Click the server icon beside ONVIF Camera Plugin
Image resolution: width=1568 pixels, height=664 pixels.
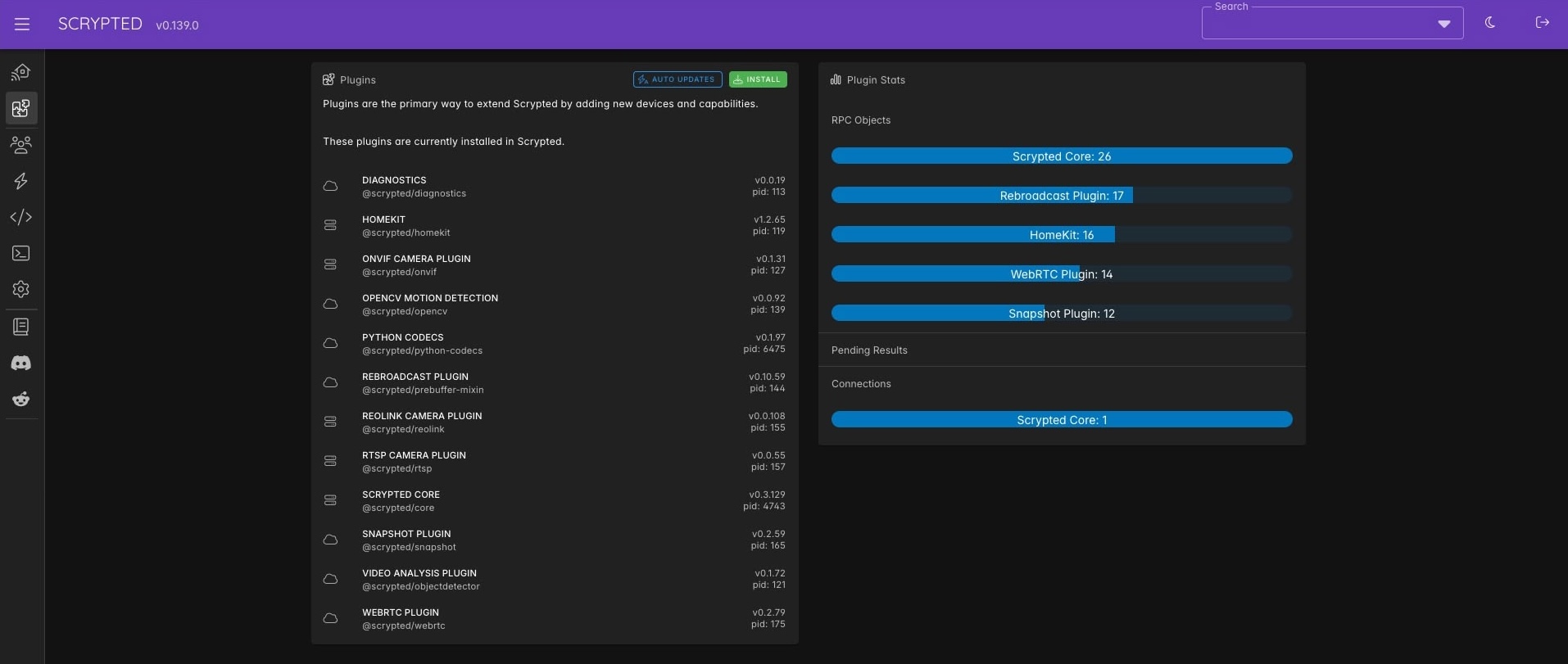(x=330, y=264)
